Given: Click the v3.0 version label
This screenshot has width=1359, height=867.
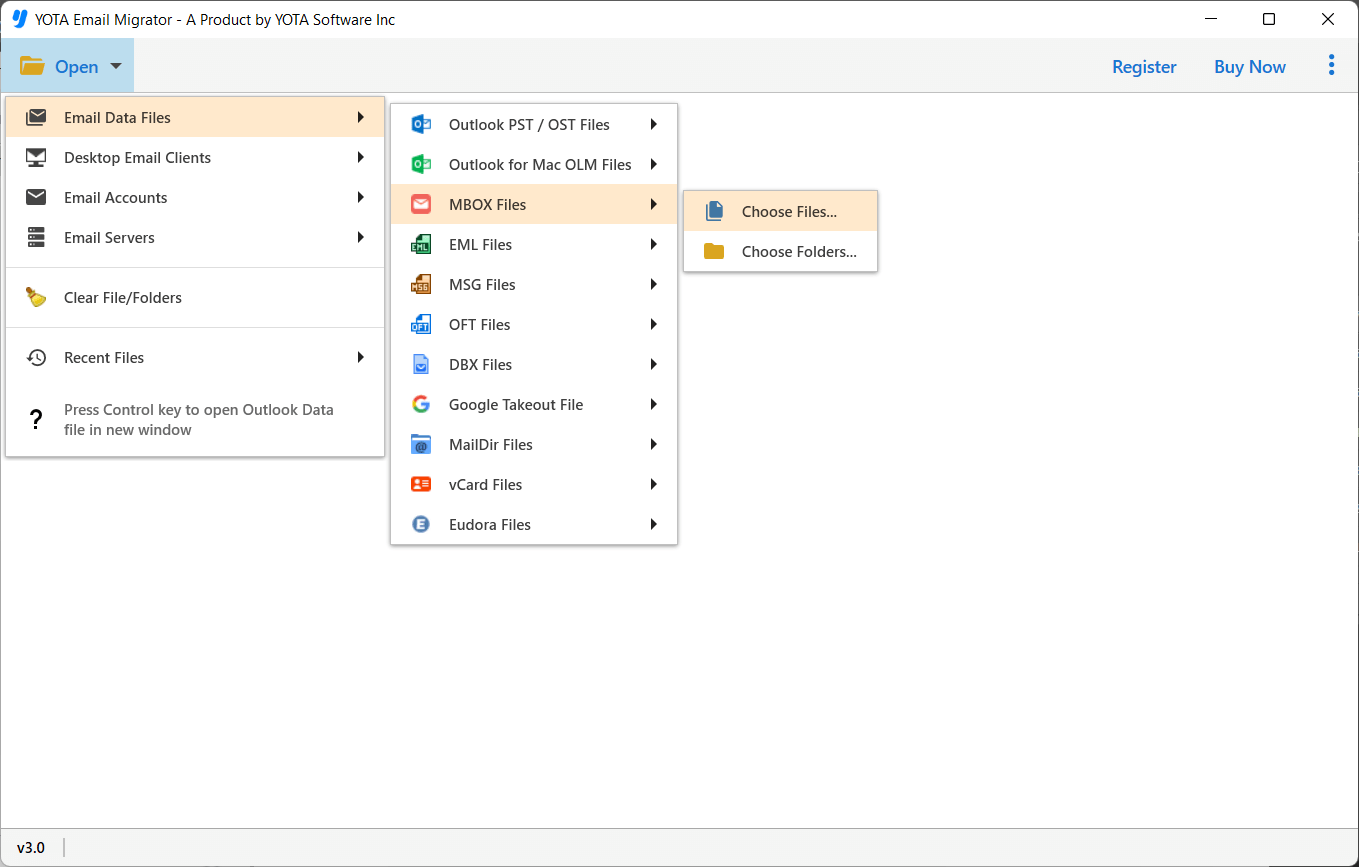Looking at the screenshot, I should point(31,847).
